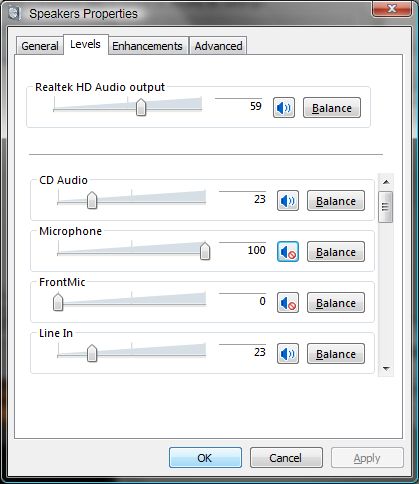Mute the Line In channel
The image size is (419, 484).
click(288, 354)
